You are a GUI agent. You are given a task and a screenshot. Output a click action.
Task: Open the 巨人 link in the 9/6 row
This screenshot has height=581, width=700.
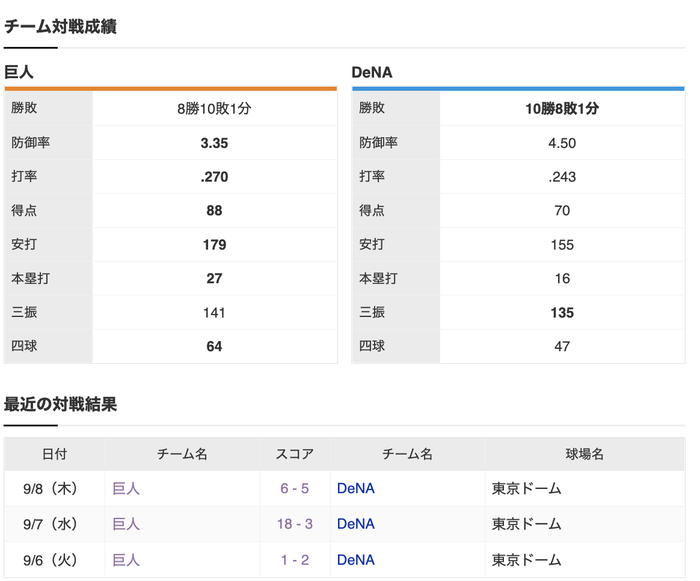pos(126,560)
